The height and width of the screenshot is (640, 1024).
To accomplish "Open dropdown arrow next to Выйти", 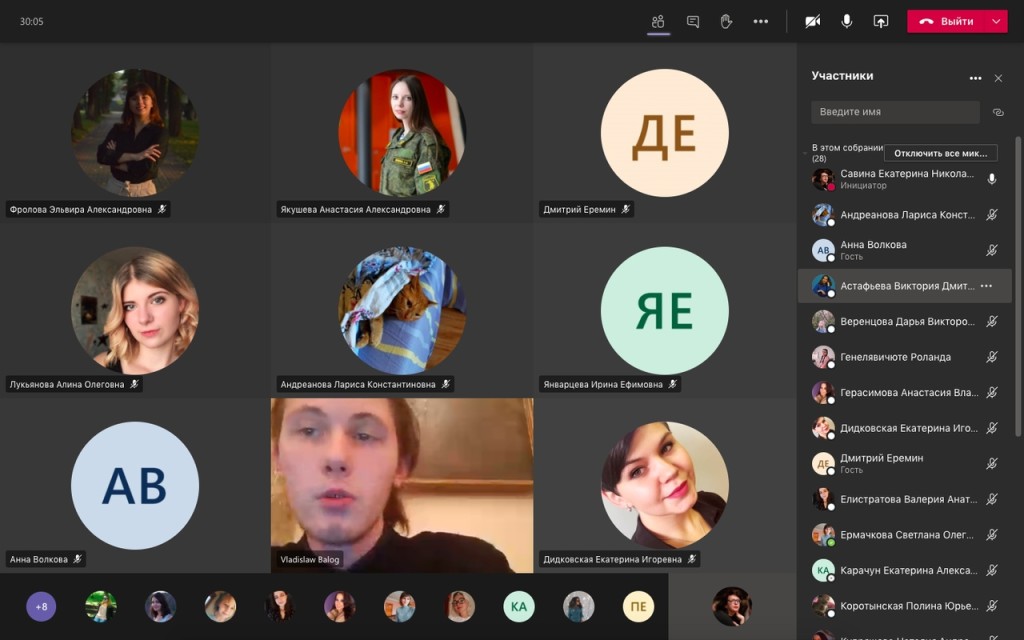I will (x=996, y=22).
